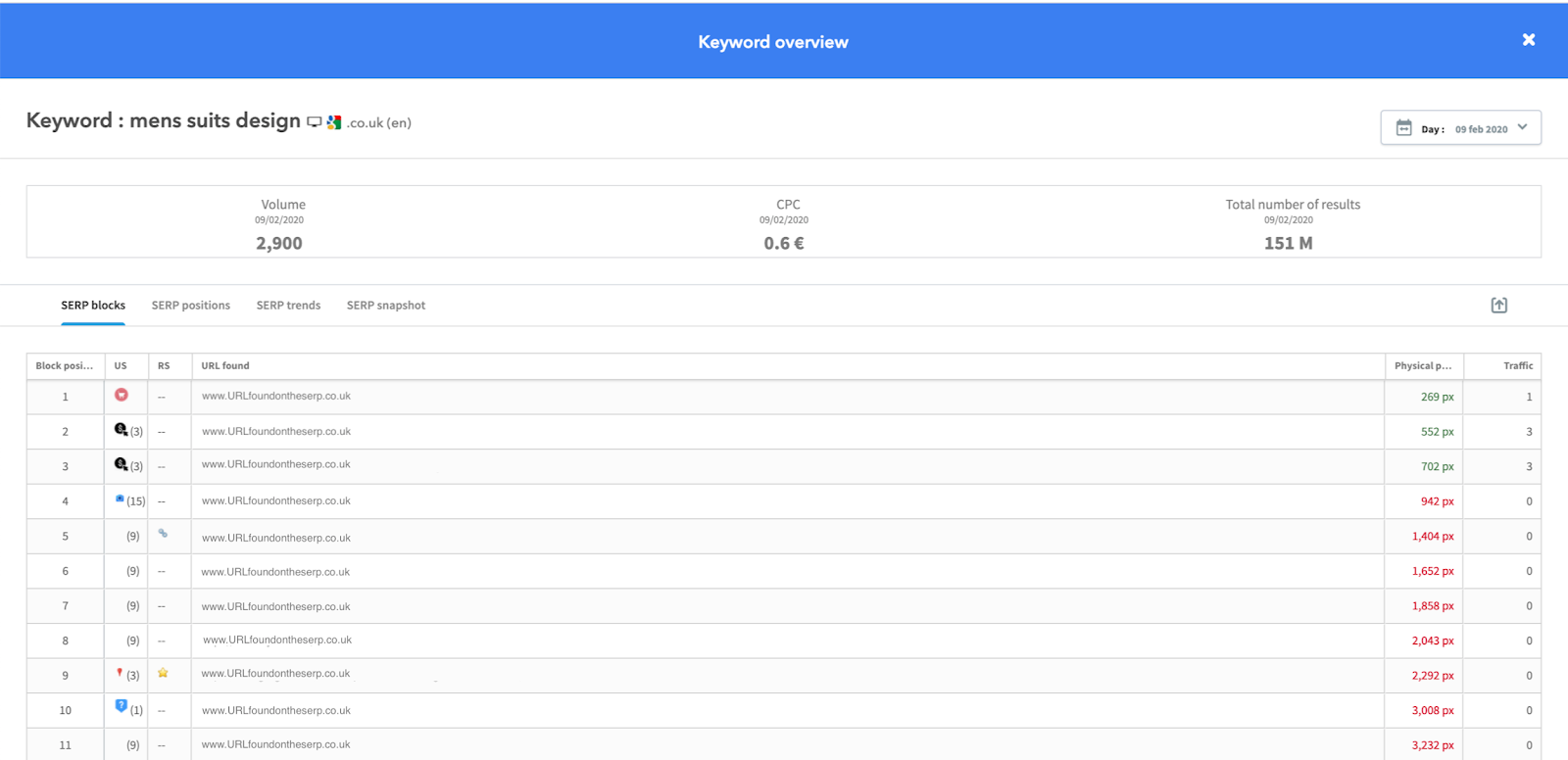This screenshot has width=1568, height=760.
Task: Open the URL in block position 1
Action: tap(276, 397)
